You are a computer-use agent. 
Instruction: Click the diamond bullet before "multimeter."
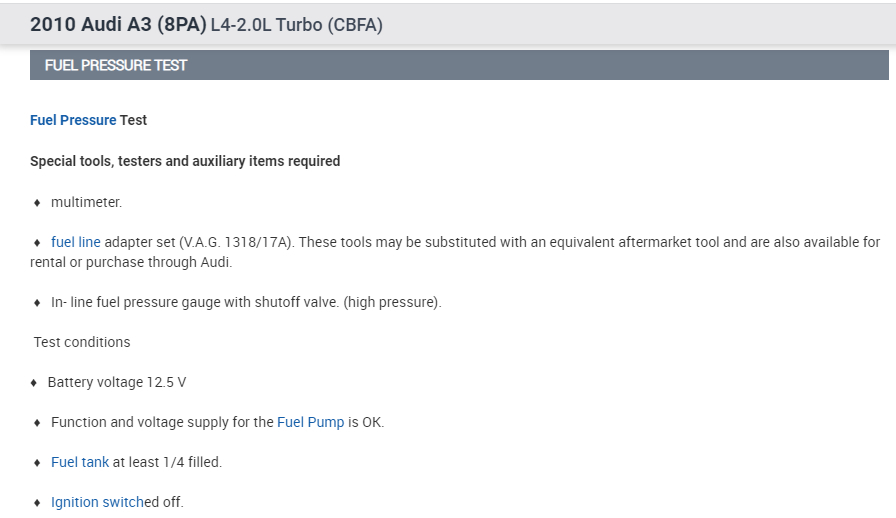(37, 203)
